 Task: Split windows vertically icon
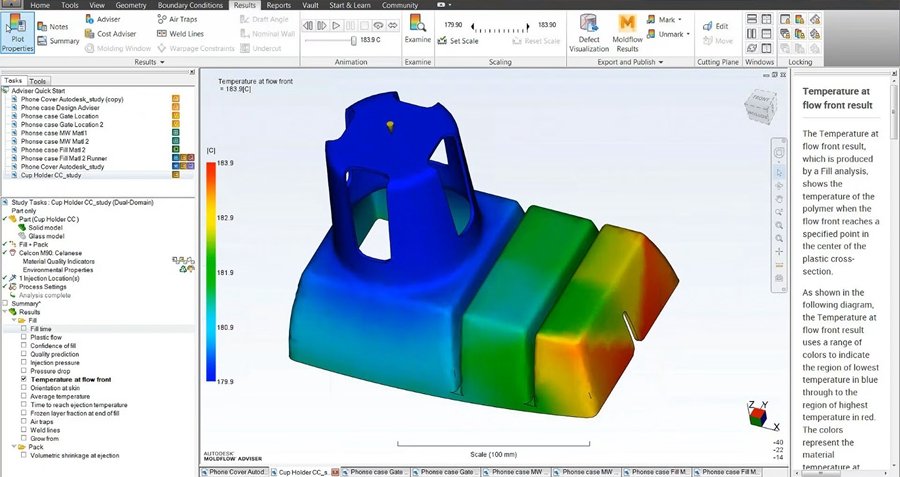[751, 34]
